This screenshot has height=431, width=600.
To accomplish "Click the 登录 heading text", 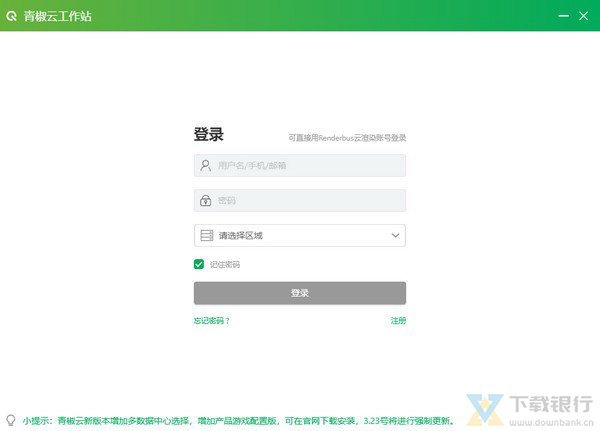I will coord(209,134).
